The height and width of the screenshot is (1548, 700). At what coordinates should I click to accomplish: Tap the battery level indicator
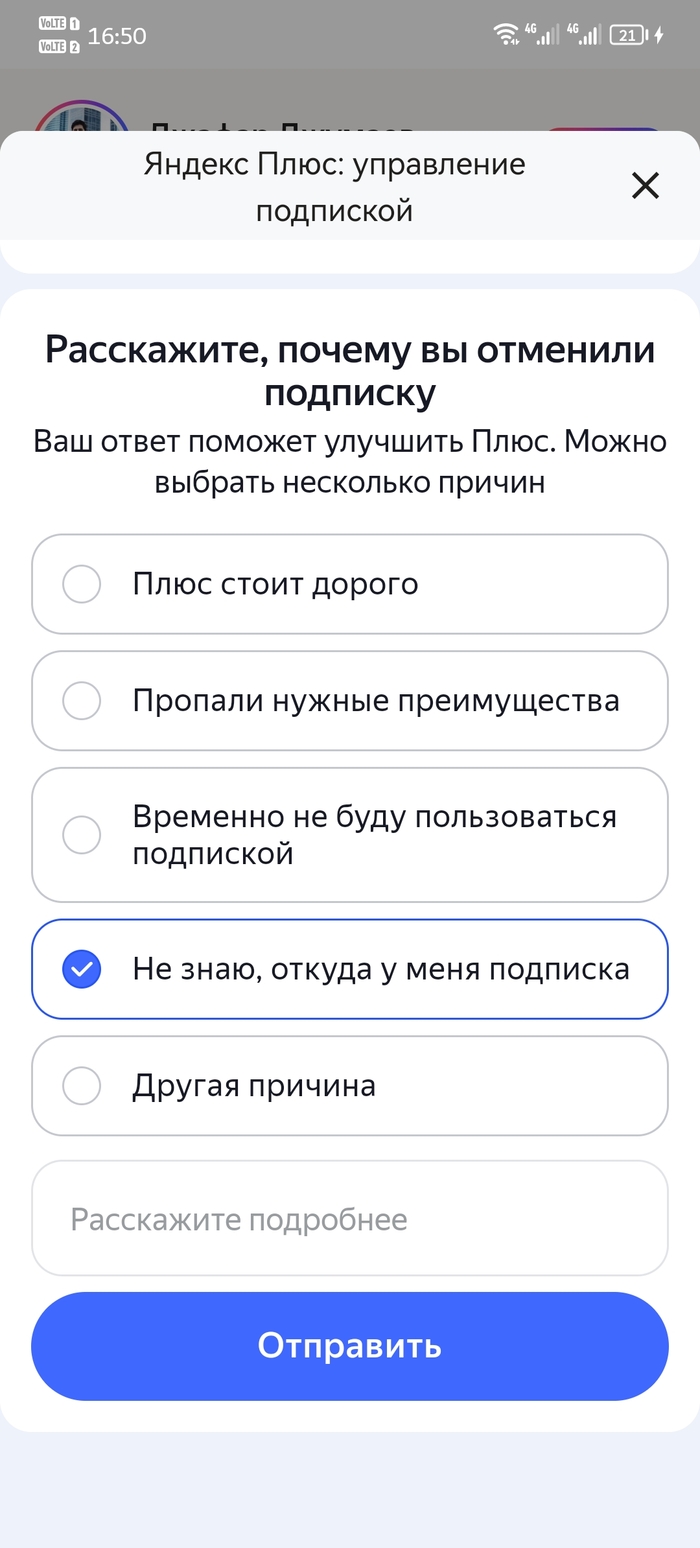[x=627, y=35]
